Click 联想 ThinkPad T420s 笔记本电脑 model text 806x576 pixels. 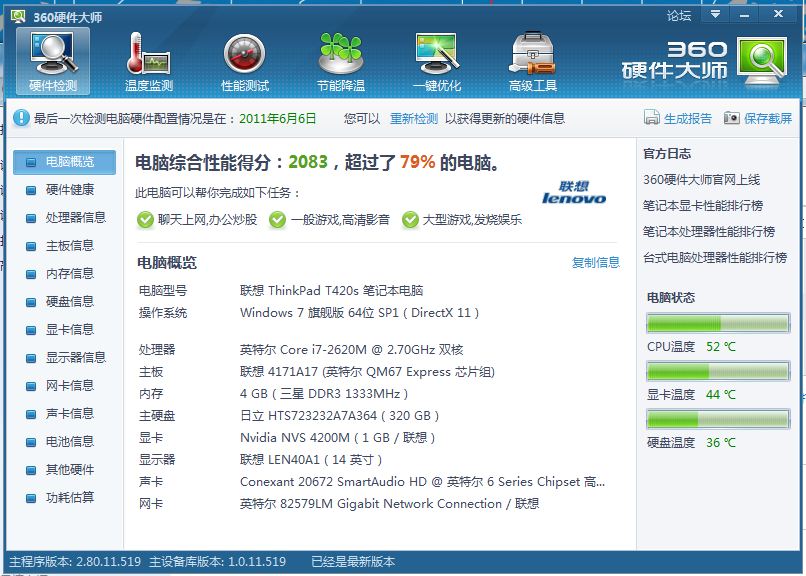coord(332,291)
